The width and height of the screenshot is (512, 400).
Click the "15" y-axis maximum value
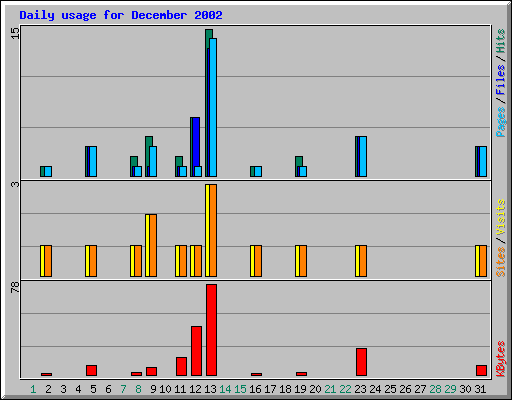point(15,33)
